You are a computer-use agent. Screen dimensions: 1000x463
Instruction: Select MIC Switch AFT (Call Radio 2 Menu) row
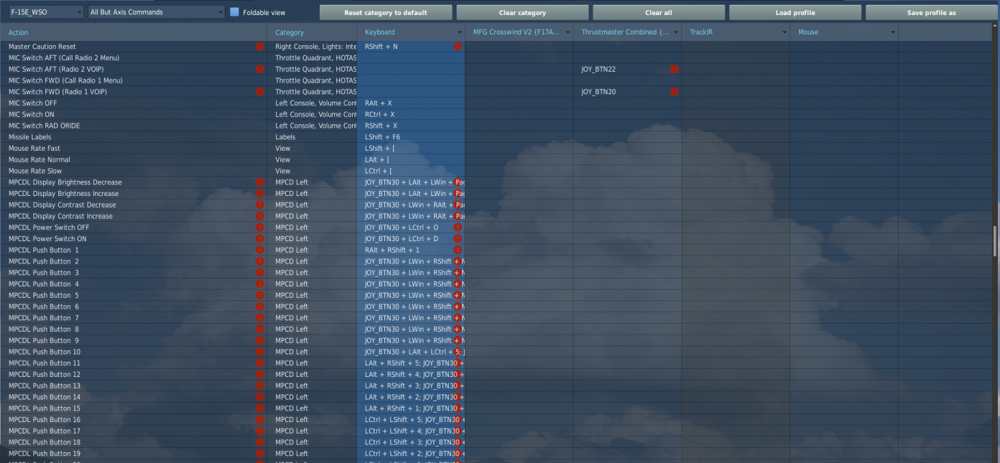[133, 57]
